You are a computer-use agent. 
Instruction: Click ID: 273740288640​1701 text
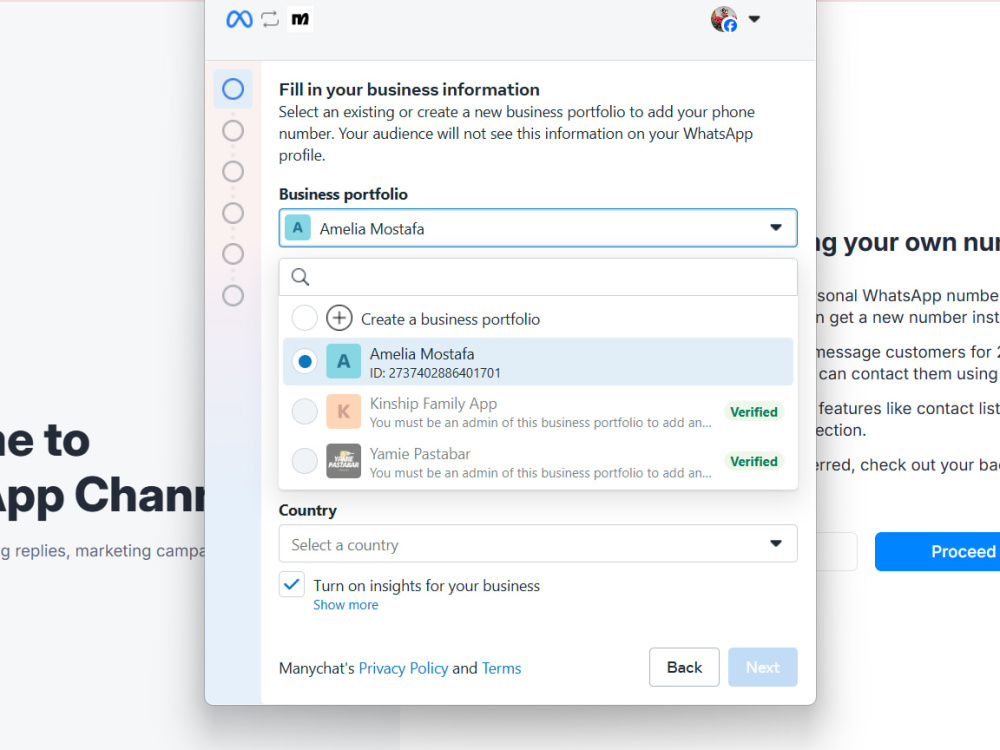435,373
